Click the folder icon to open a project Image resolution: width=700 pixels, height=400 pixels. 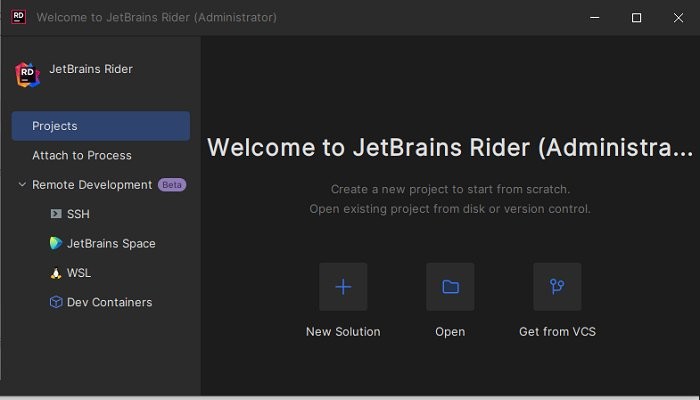[x=450, y=287]
